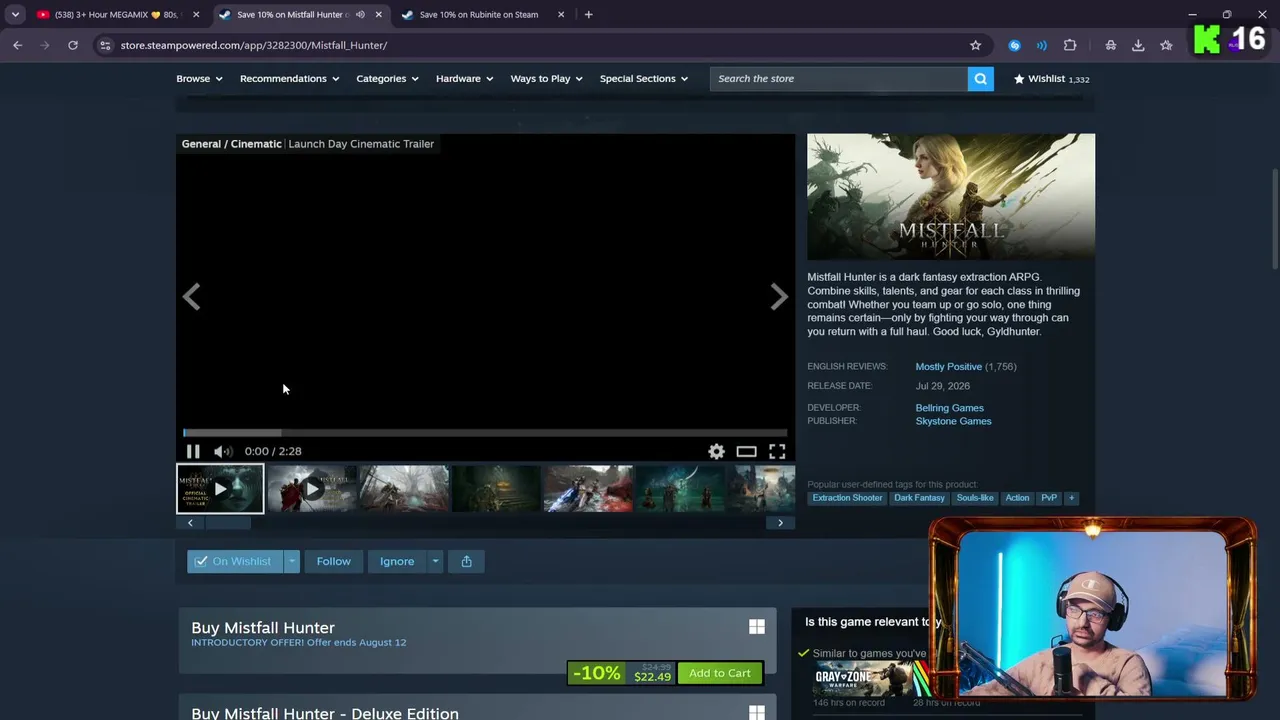Reload the current page

[73, 45]
